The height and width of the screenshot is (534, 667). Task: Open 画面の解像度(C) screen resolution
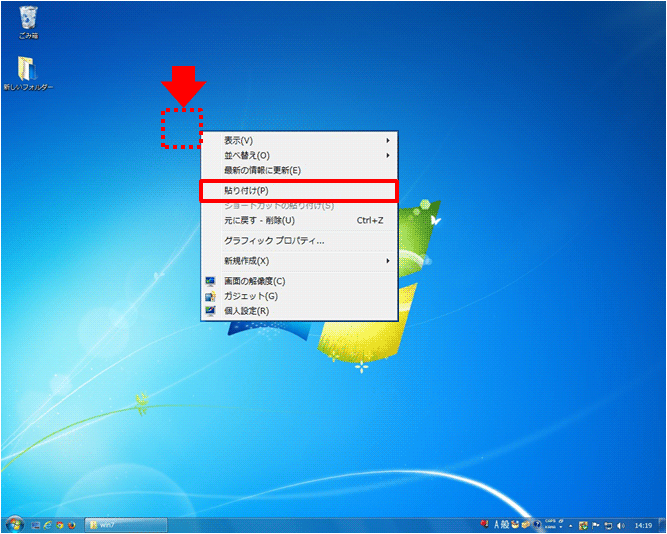pyautogui.click(x=299, y=281)
